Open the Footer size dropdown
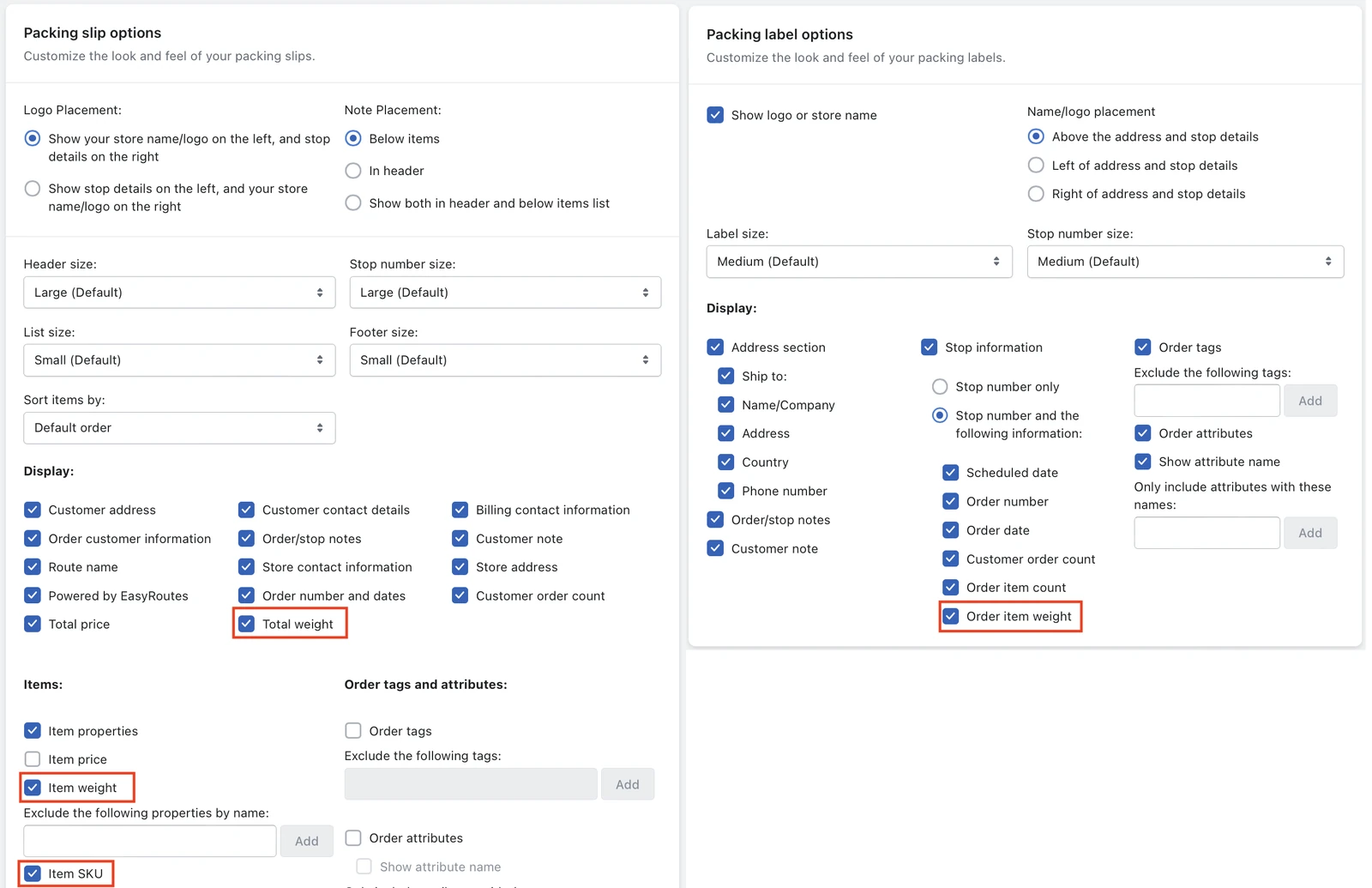Viewport: 1372px width, 888px height. point(505,360)
